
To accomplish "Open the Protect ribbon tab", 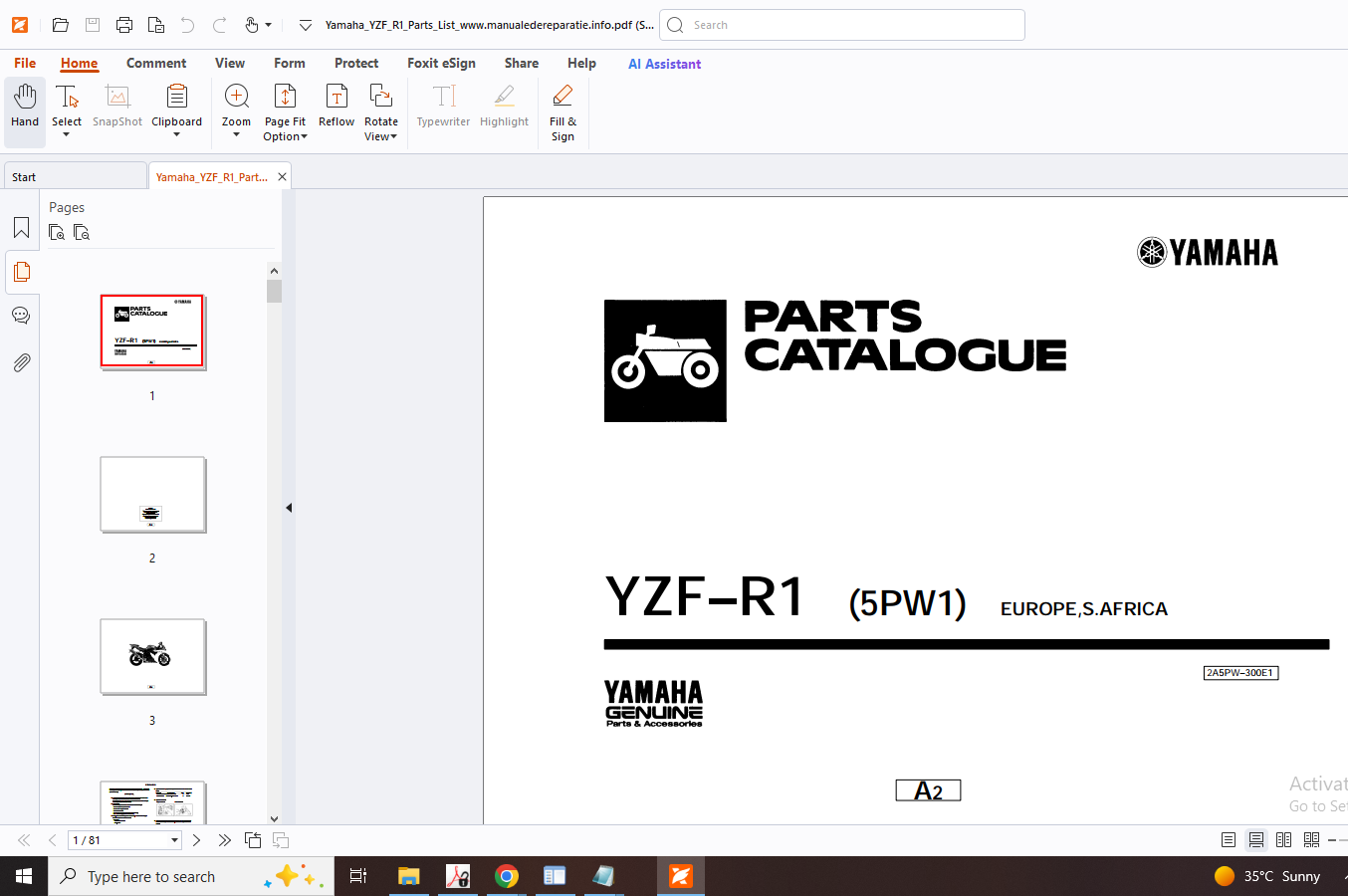I will click(x=356, y=63).
